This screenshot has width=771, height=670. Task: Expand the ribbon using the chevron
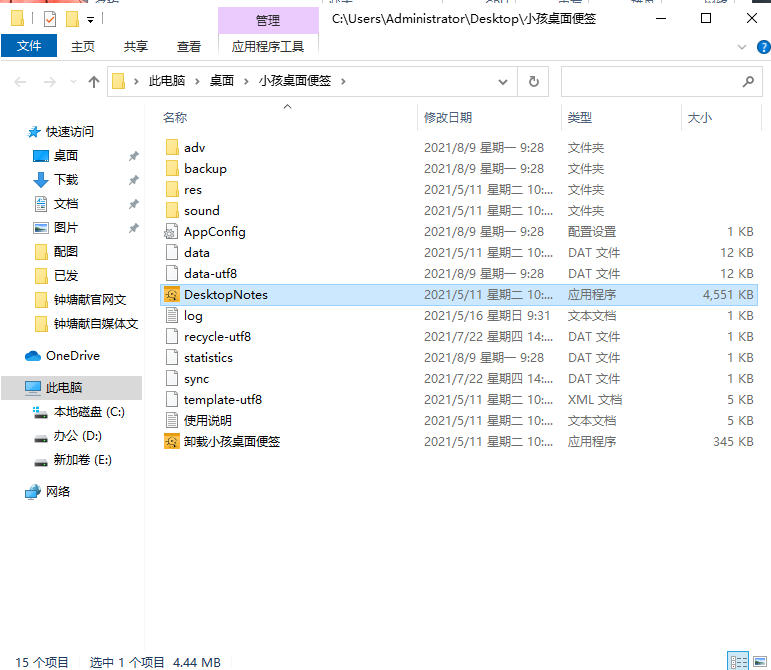pyautogui.click(x=741, y=47)
